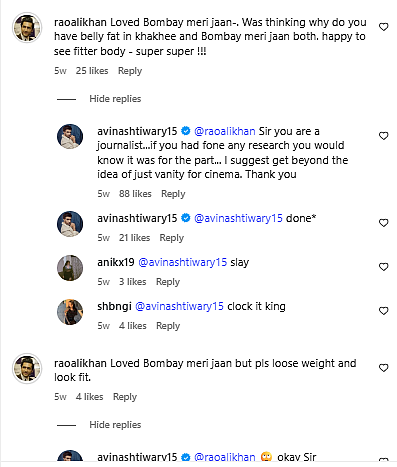The image size is (397, 467).
Task: Open the verified badge beside avinashtiwary15's journalist reply
Action: click(x=186, y=131)
